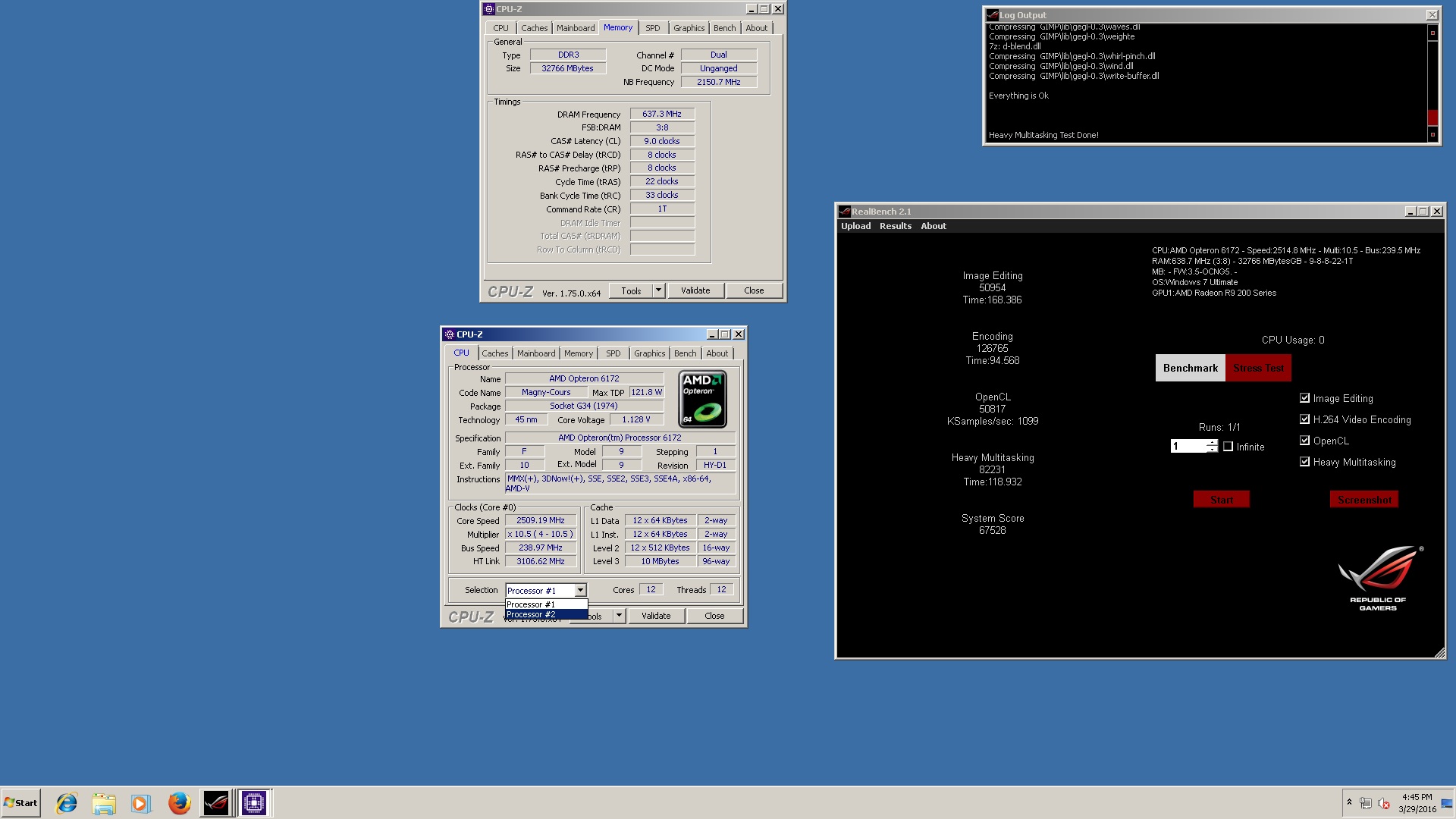Minimize the CPU-Z CPU window

point(712,334)
